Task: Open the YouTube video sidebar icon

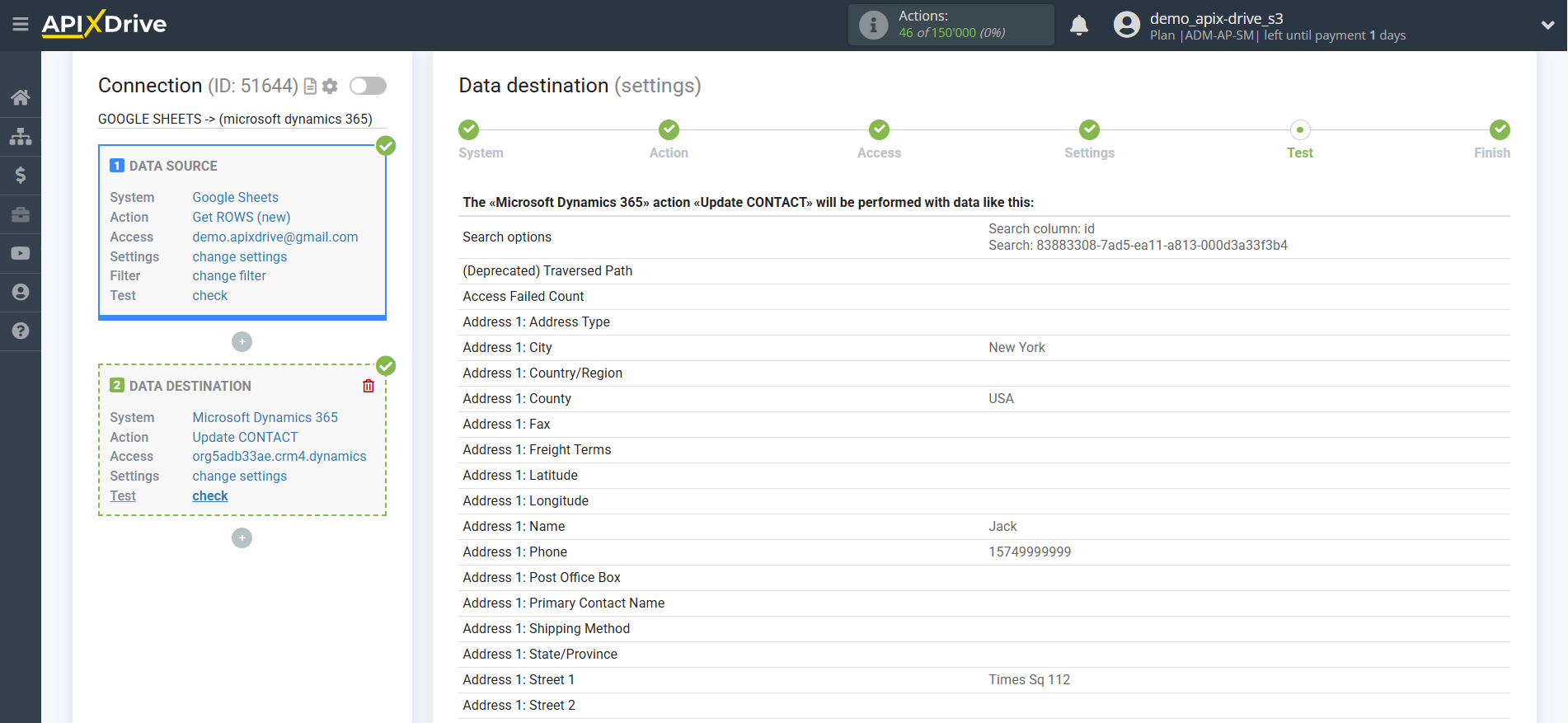Action: 21,253
